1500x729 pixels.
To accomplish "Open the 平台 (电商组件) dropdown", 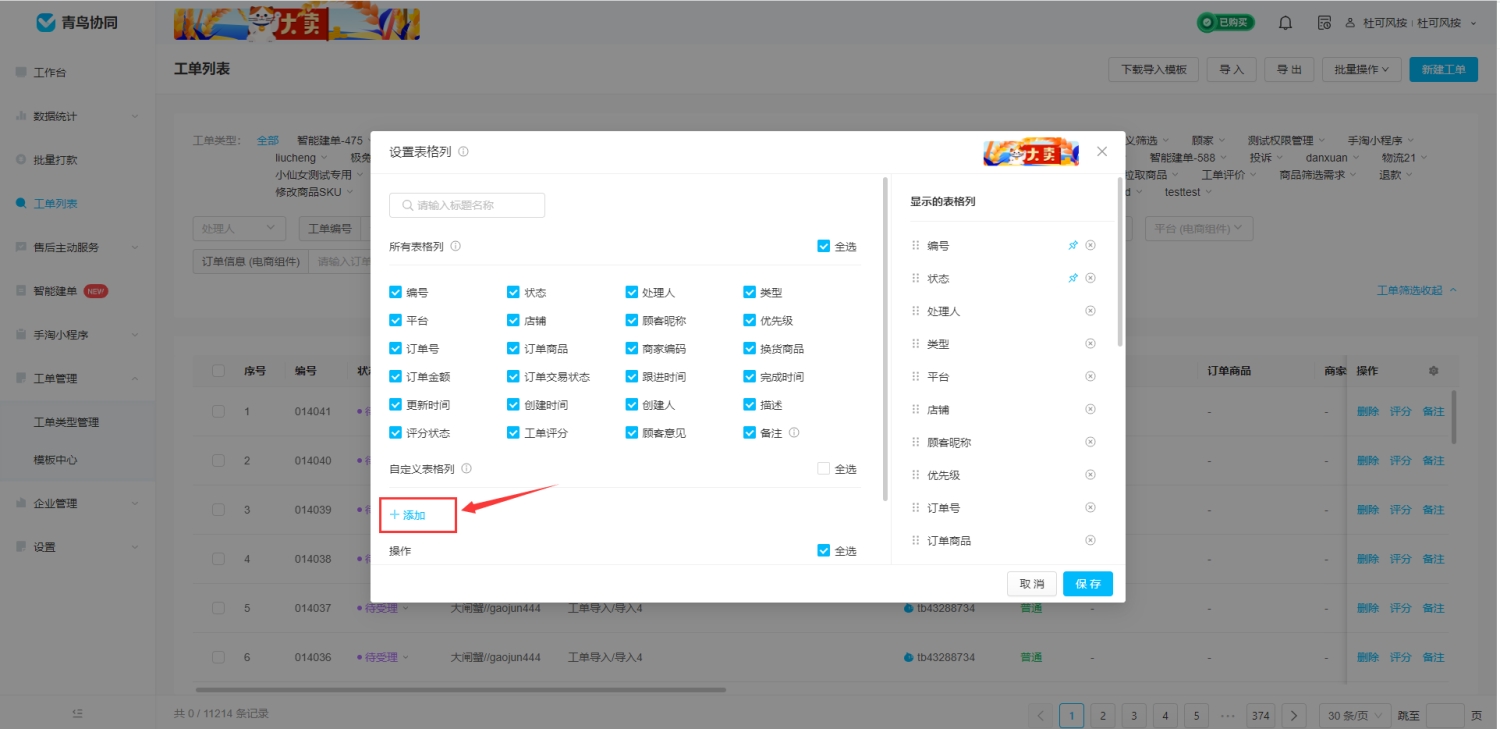I will click(x=1198, y=229).
